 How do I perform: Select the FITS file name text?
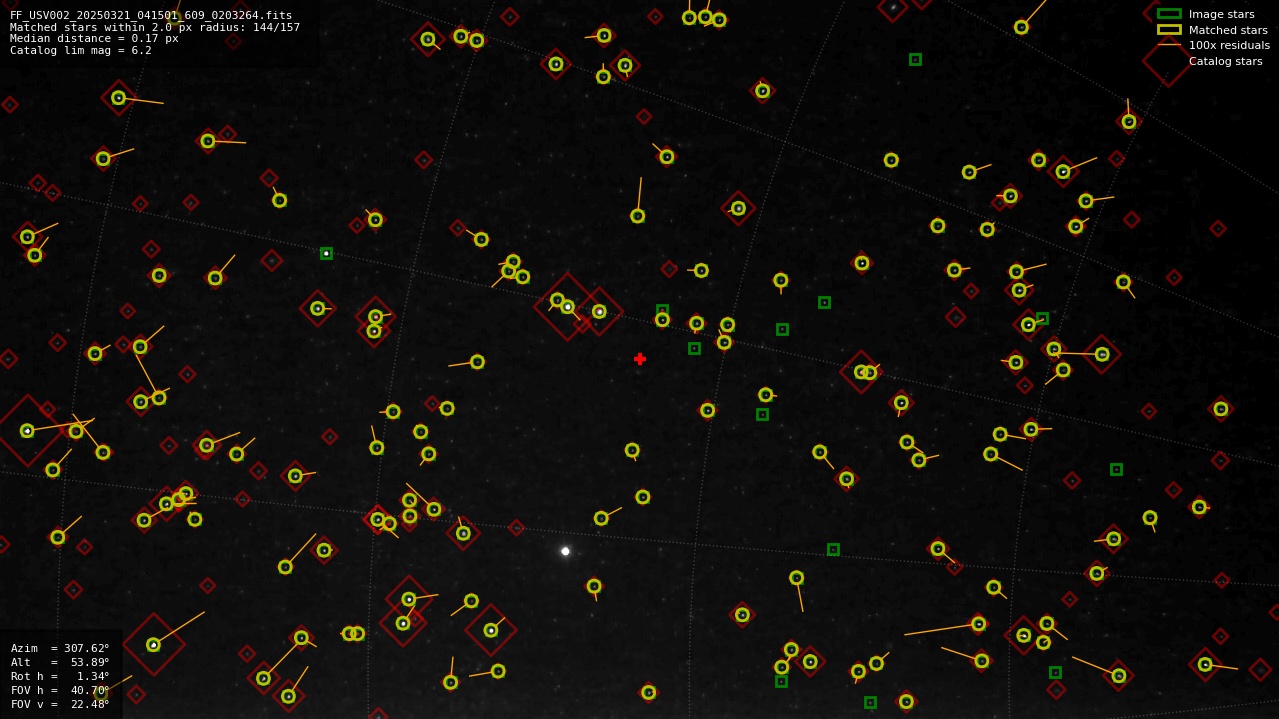click(151, 15)
